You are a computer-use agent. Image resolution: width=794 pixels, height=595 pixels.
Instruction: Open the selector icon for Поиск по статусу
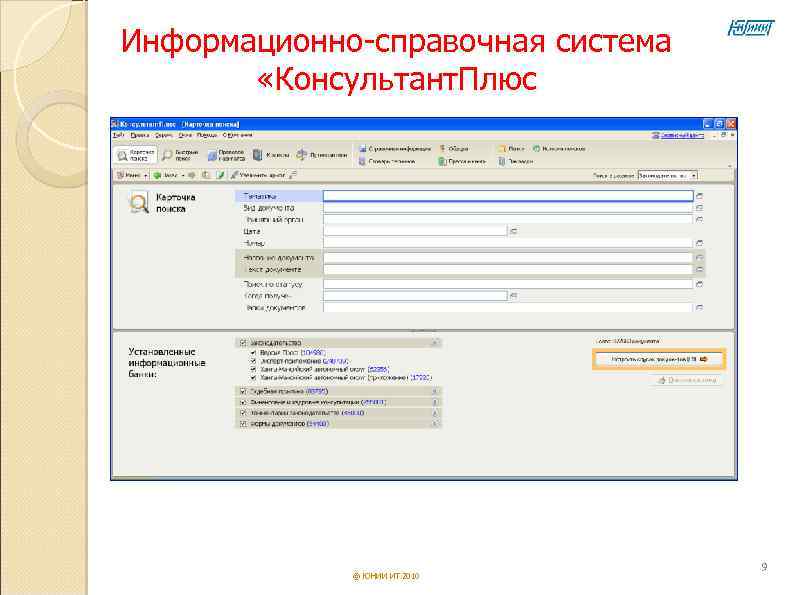tap(700, 285)
